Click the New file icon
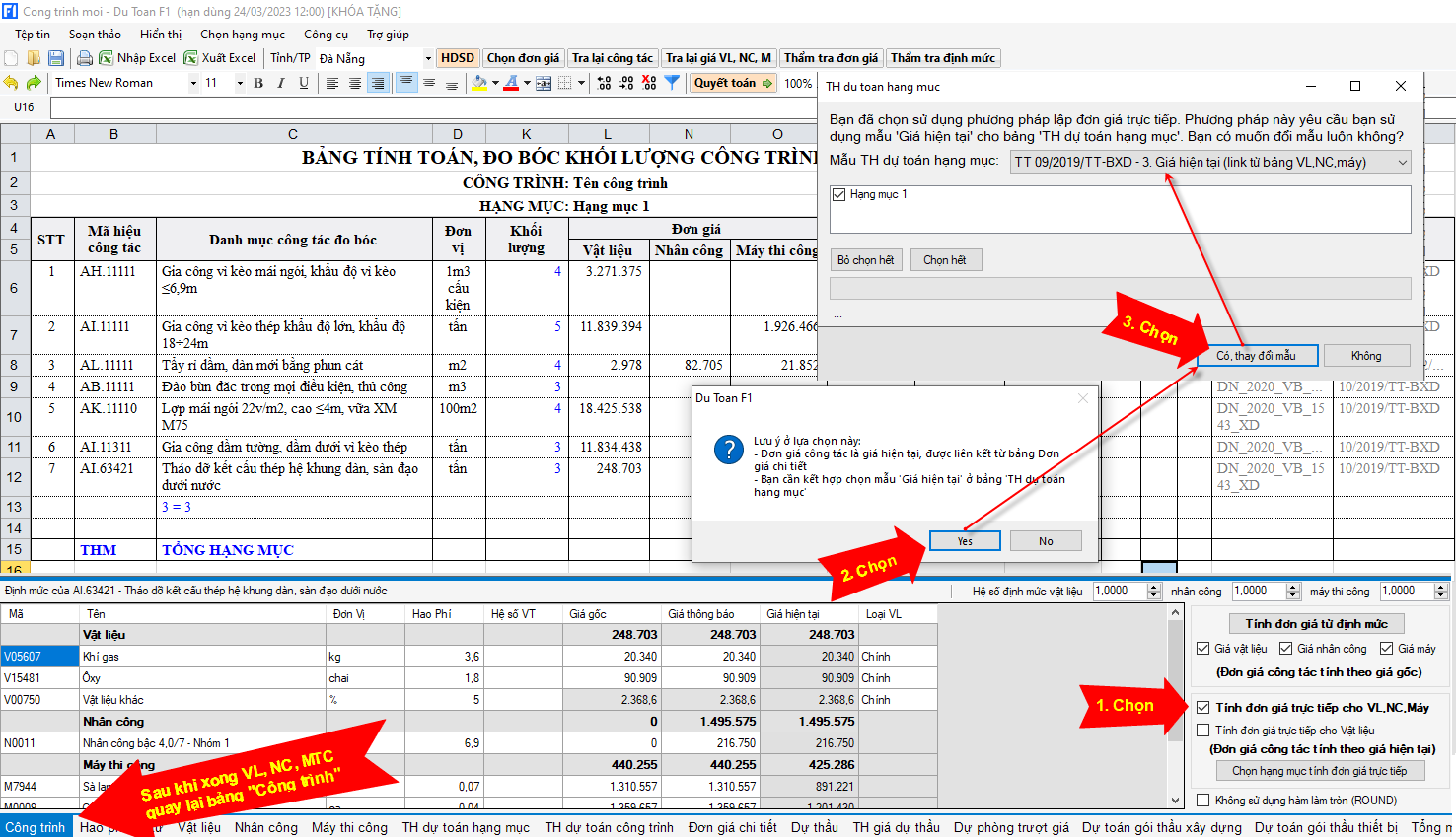The width and height of the screenshot is (1456, 837). pos(12,58)
